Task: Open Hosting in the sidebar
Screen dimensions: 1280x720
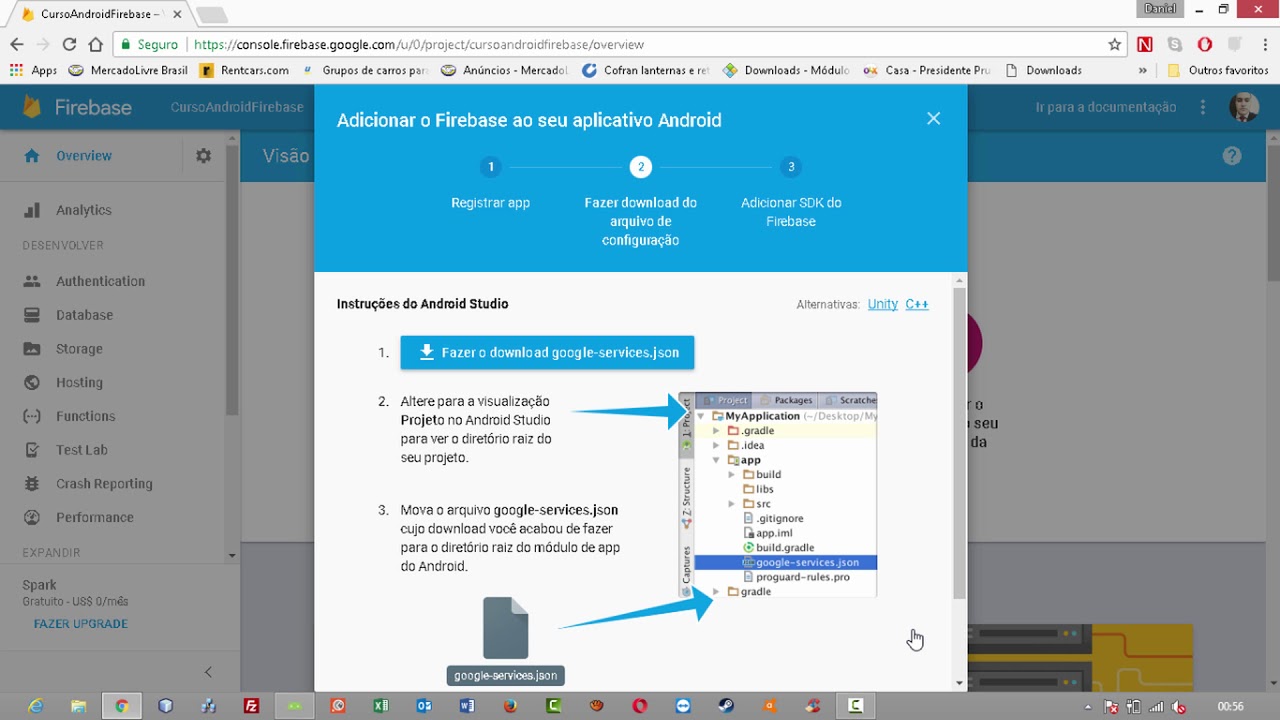Action: (79, 383)
